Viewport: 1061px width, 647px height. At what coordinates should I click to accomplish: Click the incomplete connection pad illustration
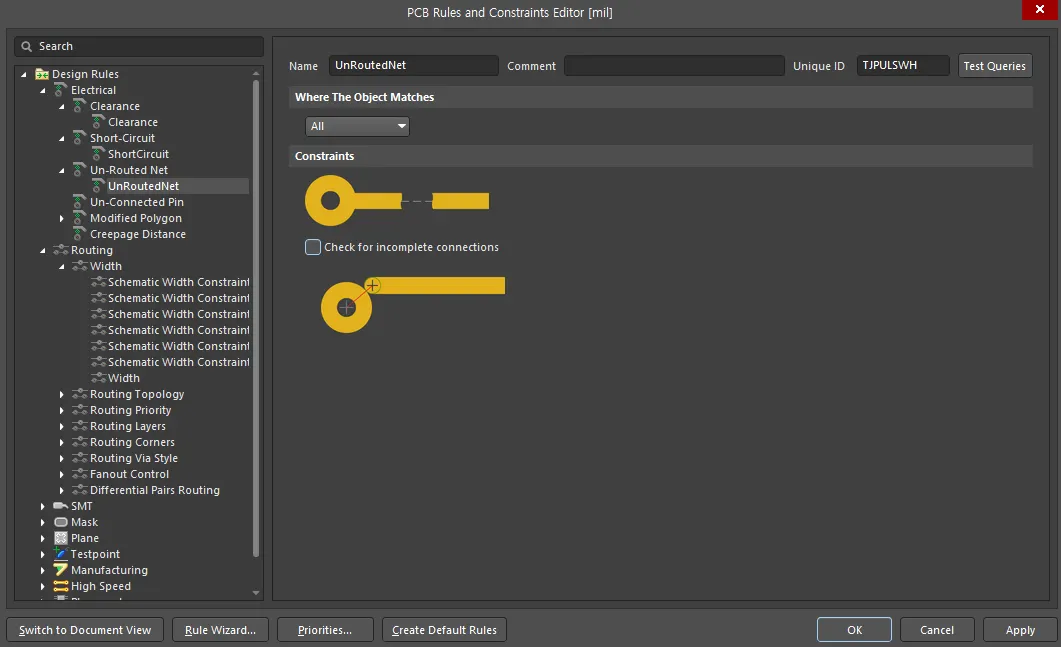click(x=413, y=305)
